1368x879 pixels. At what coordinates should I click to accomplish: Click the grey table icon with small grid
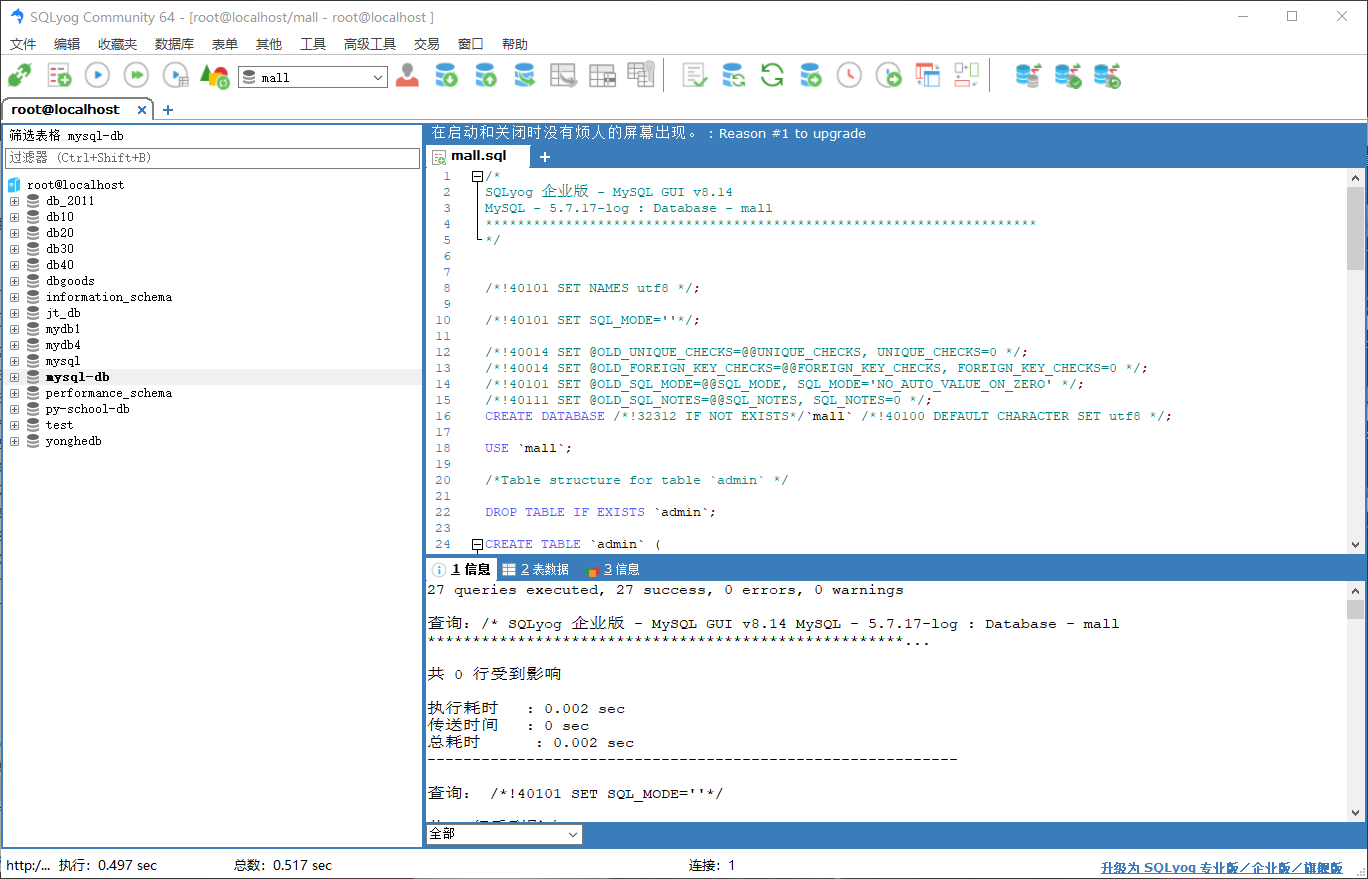pyautogui.click(x=602, y=75)
